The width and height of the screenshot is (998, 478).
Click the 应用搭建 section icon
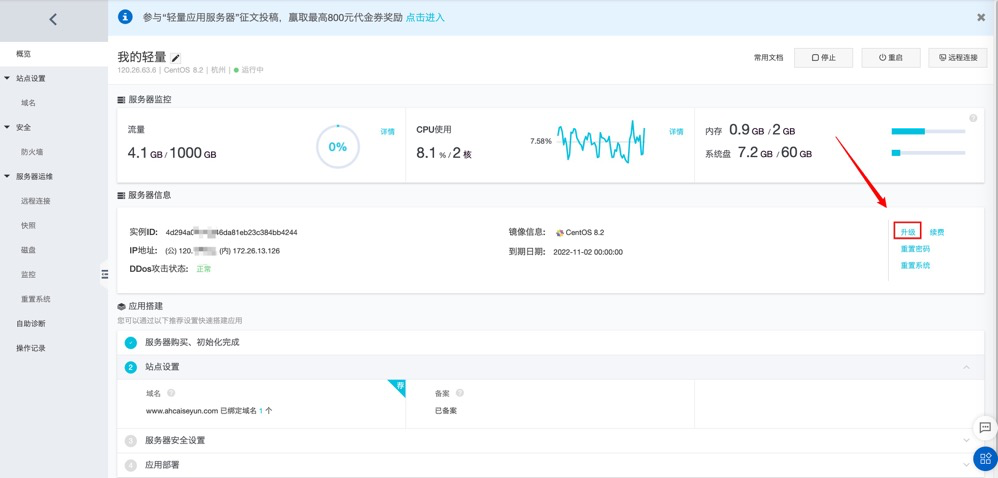tap(122, 306)
